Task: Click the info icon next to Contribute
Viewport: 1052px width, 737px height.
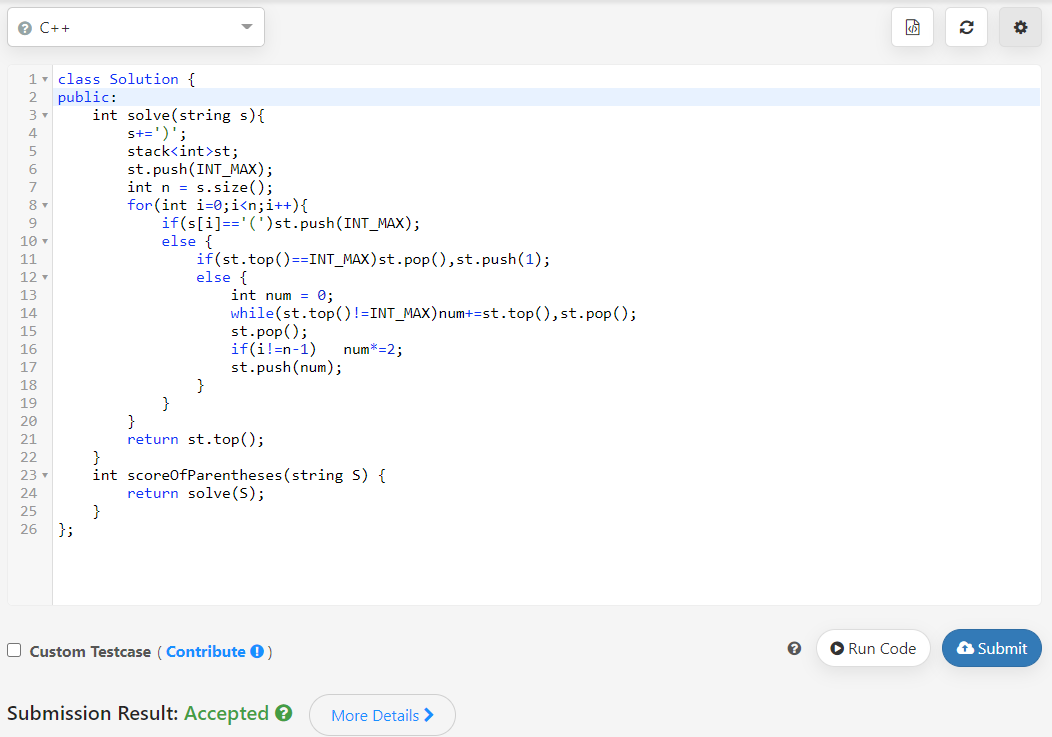Action: [x=257, y=652]
